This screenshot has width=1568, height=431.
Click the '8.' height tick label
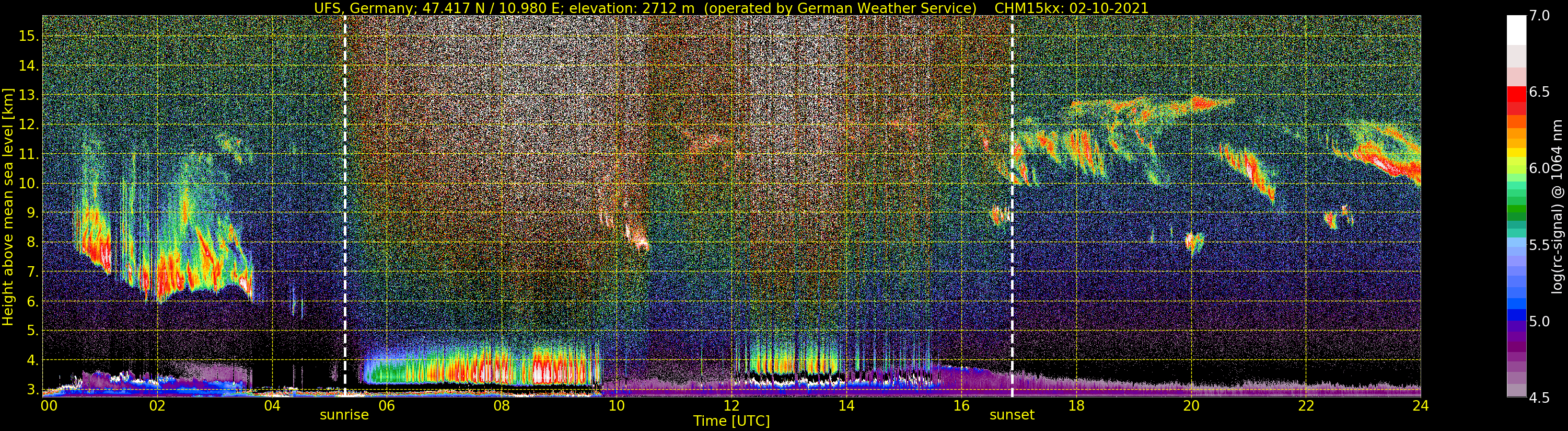click(x=33, y=242)
